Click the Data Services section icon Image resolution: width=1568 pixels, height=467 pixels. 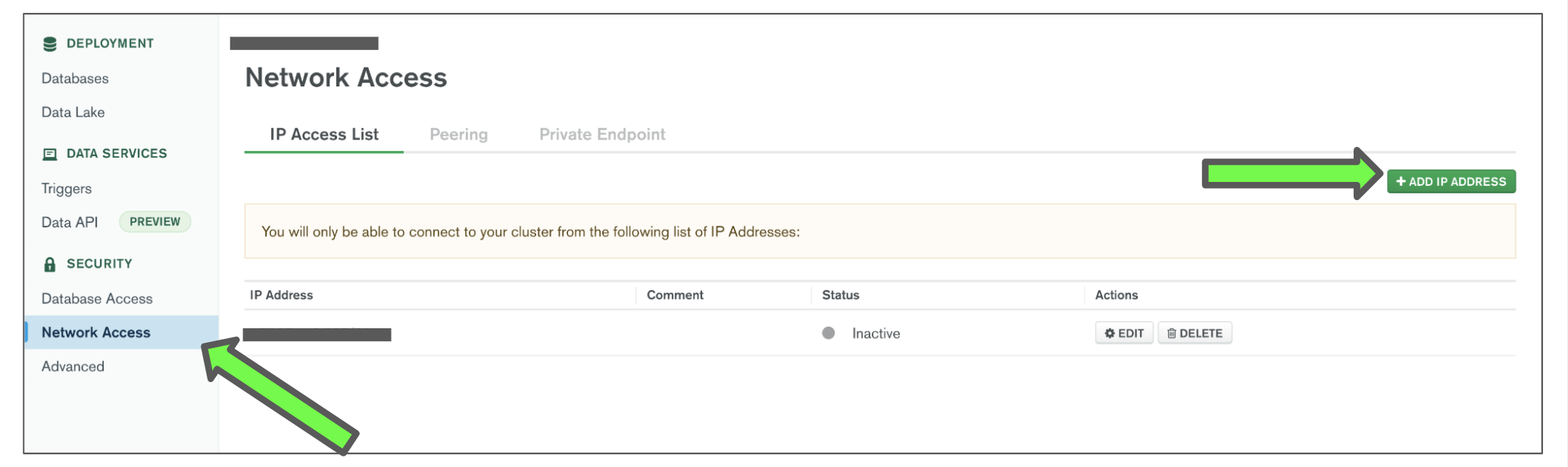click(50, 154)
